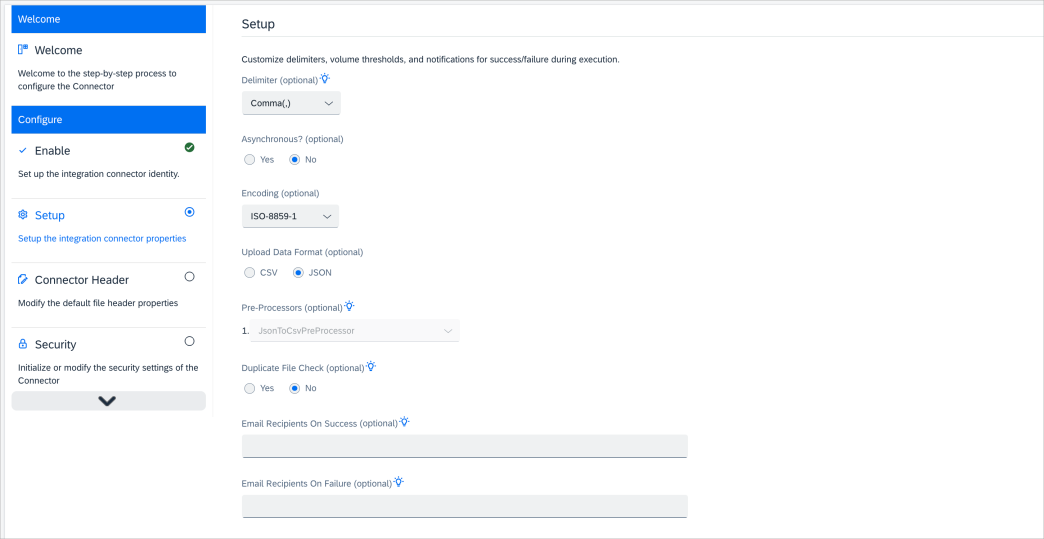
Task: Expand the JsonToCsvPreProcessor dropdown
Action: (354, 331)
